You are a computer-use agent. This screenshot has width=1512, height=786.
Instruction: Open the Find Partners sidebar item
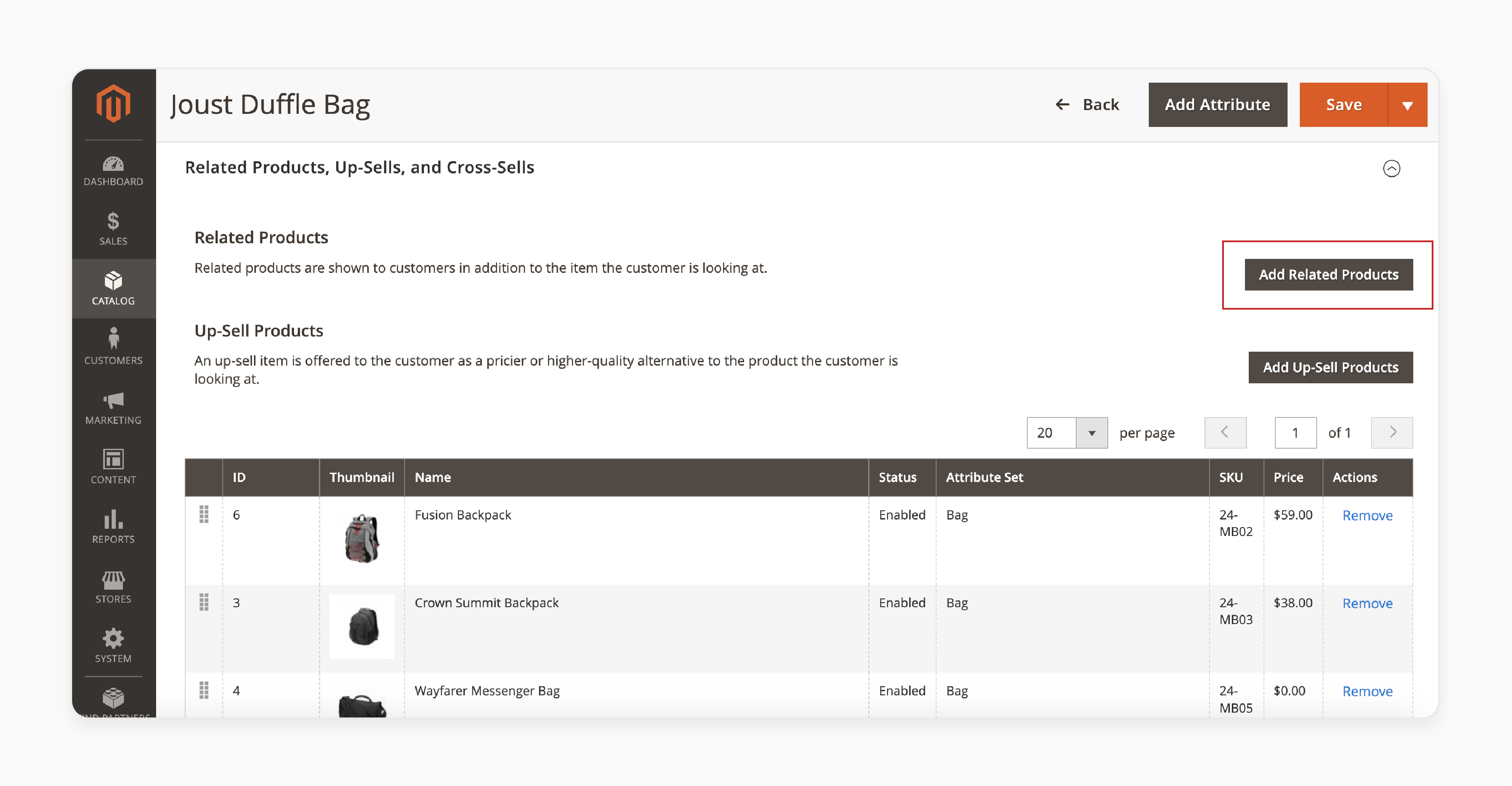pyautogui.click(x=113, y=703)
